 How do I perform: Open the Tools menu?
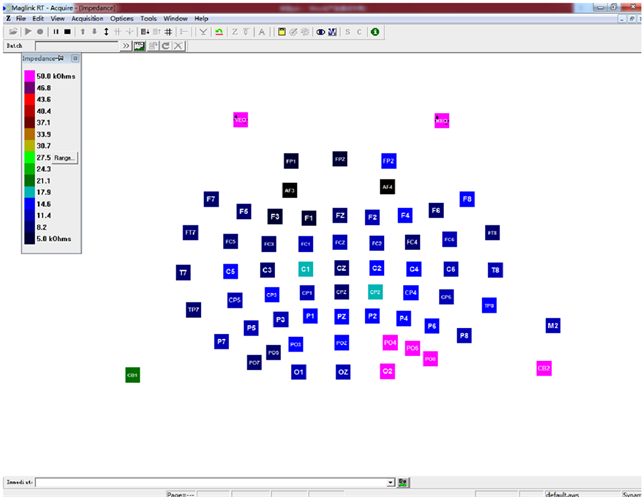click(148, 19)
